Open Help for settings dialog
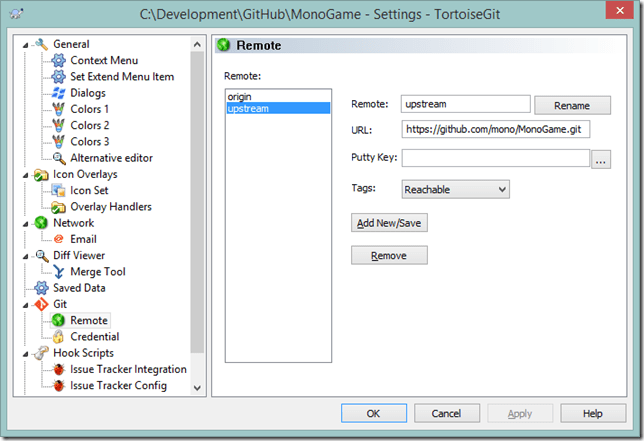 (593, 413)
